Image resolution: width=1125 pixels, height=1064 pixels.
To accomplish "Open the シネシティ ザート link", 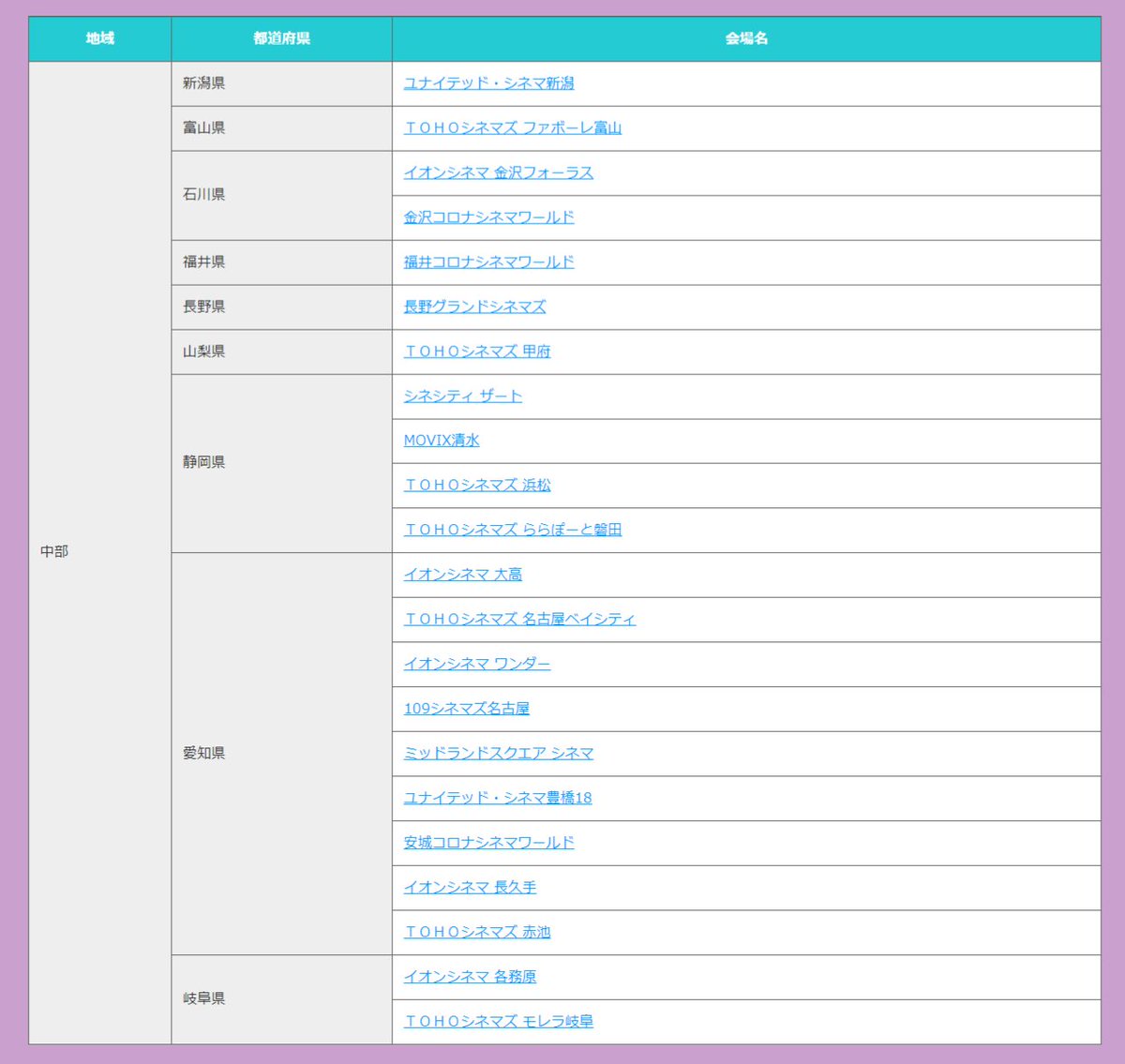I will 461,396.
